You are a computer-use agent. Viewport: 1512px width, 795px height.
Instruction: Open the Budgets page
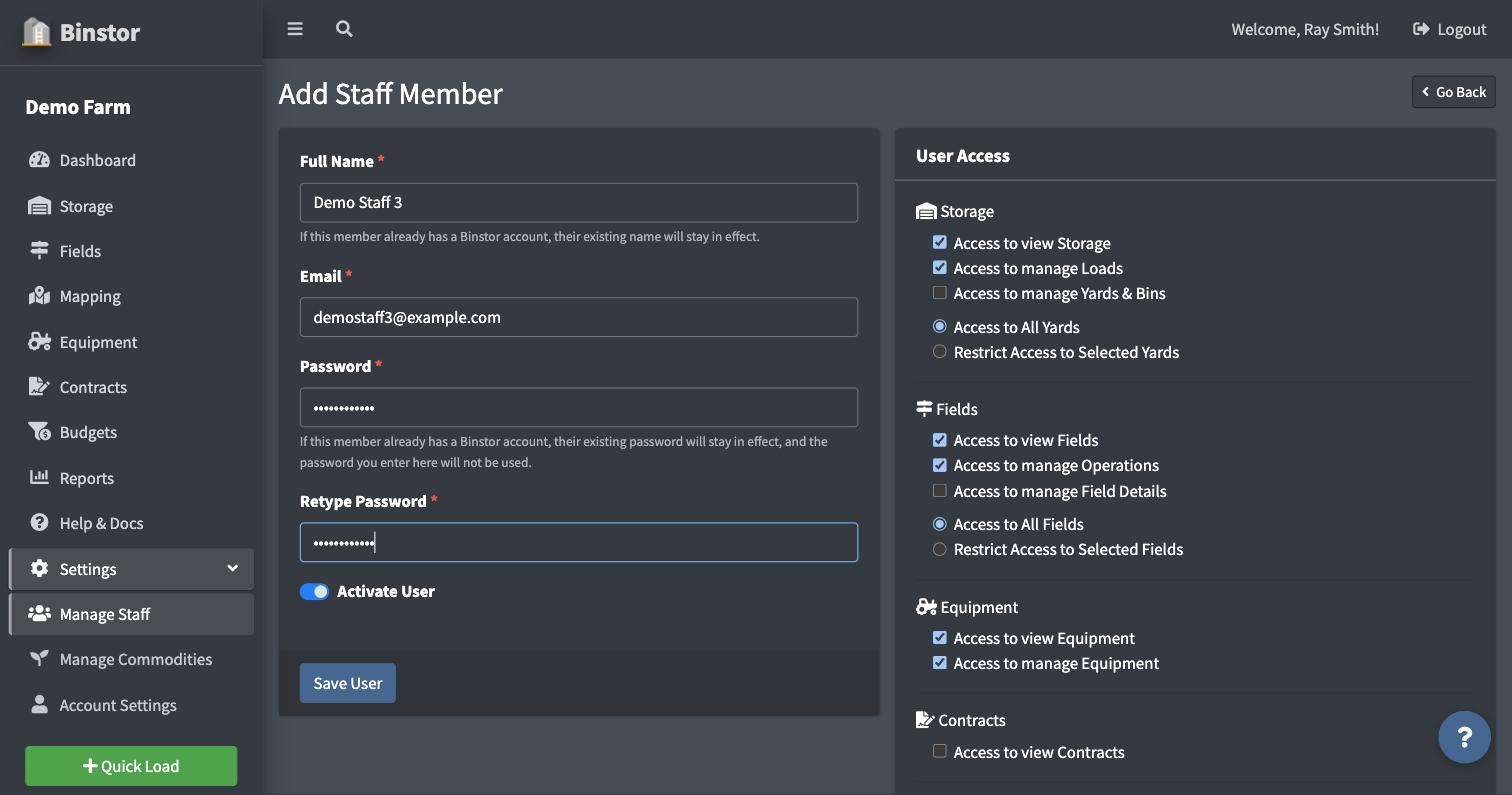(x=131, y=432)
